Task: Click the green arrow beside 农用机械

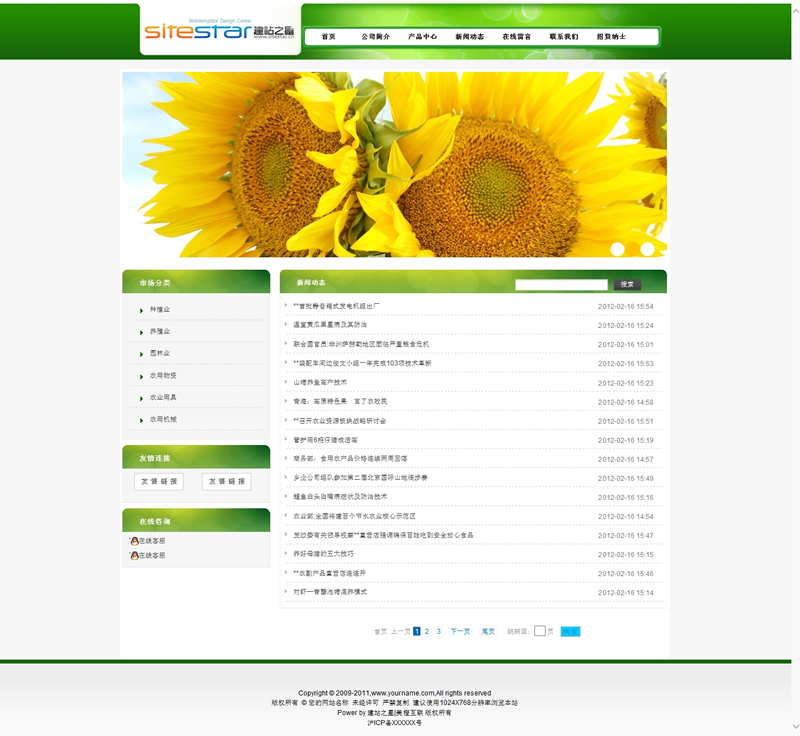Action: [x=141, y=420]
